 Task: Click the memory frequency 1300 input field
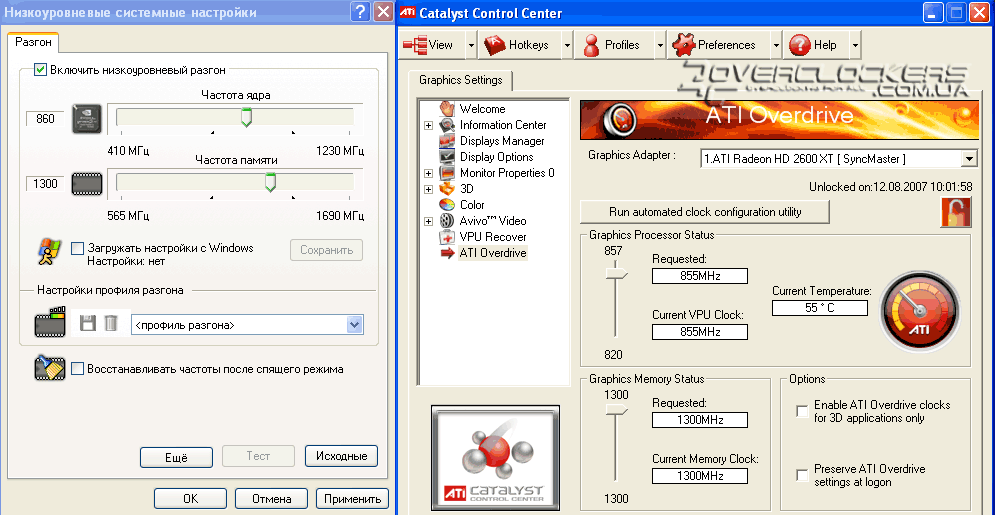coord(45,184)
